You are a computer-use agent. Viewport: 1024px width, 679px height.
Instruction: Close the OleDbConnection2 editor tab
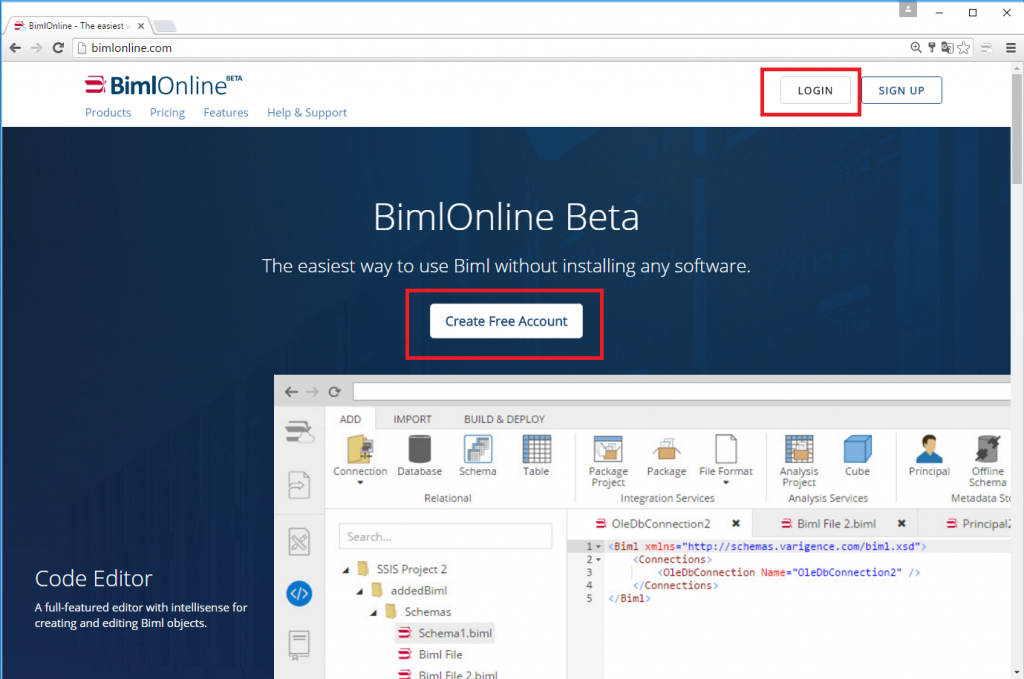click(x=736, y=524)
